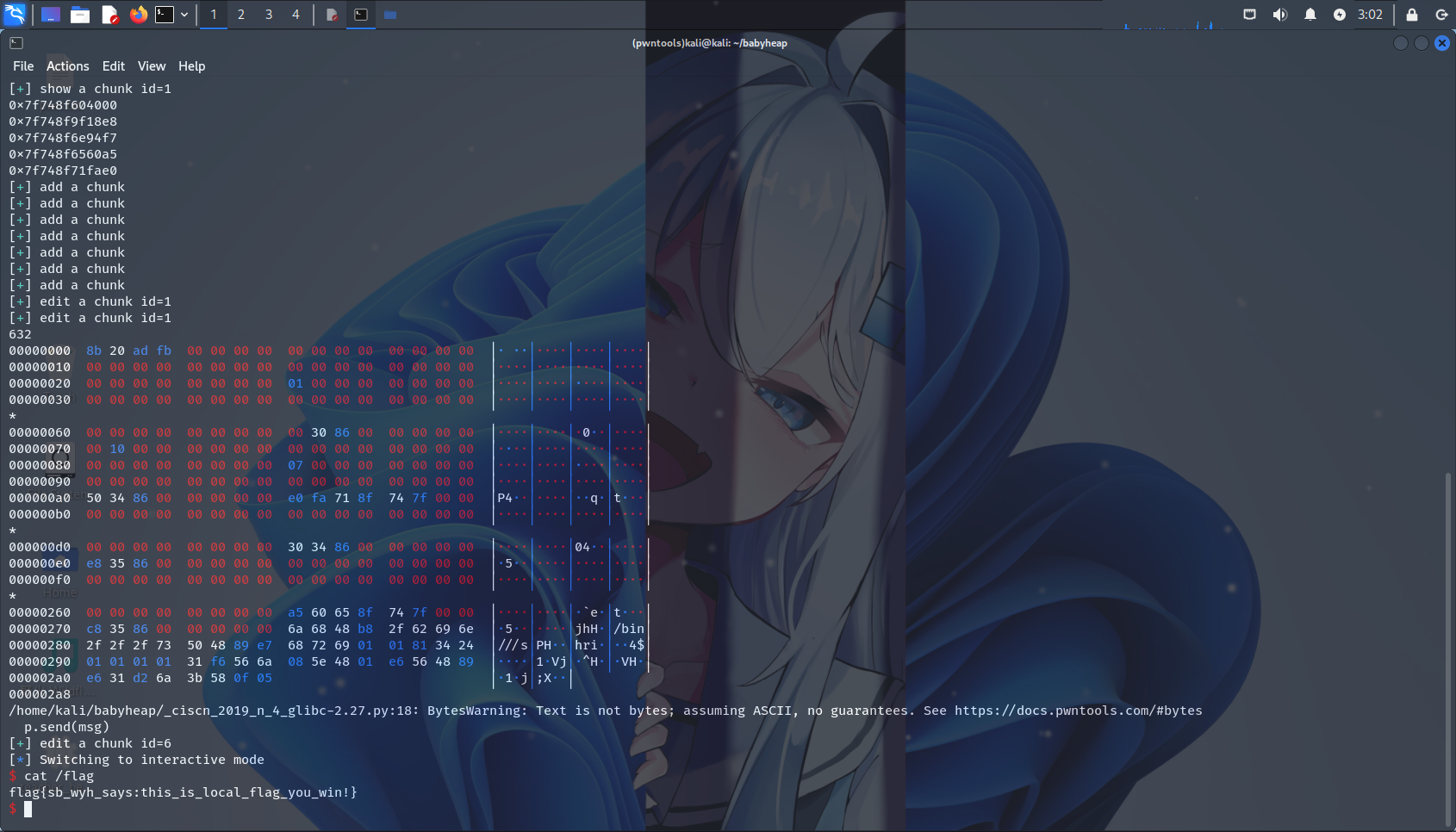
Task: Open the Edit menu in terminal
Action: [x=113, y=66]
